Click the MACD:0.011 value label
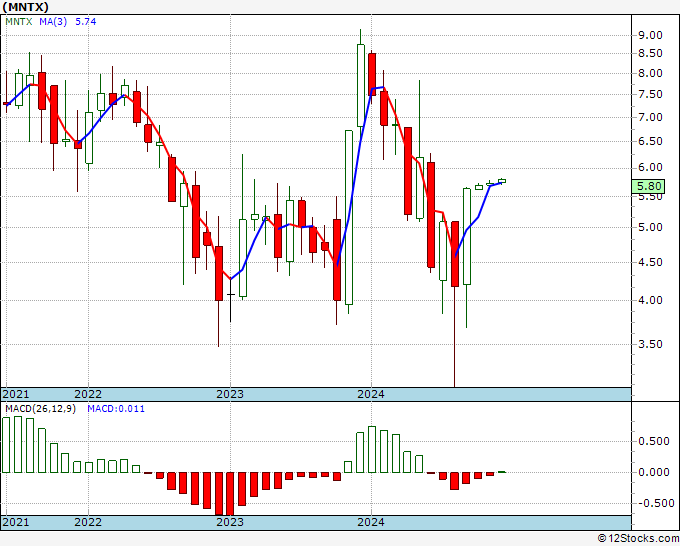The image size is (680, 546). [x=116, y=409]
